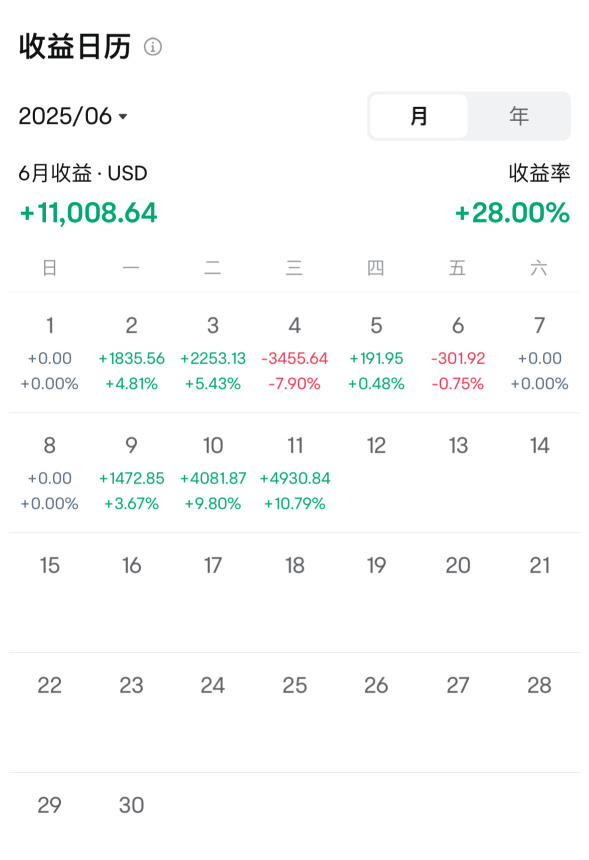
Task: Select day 15 on the calendar
Action: [x=50, y=565]
